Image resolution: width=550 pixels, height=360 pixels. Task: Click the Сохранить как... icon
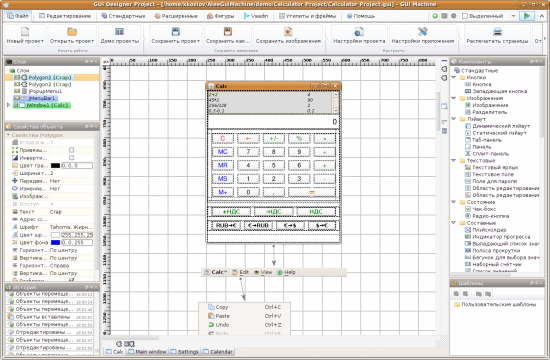(228, 32)
